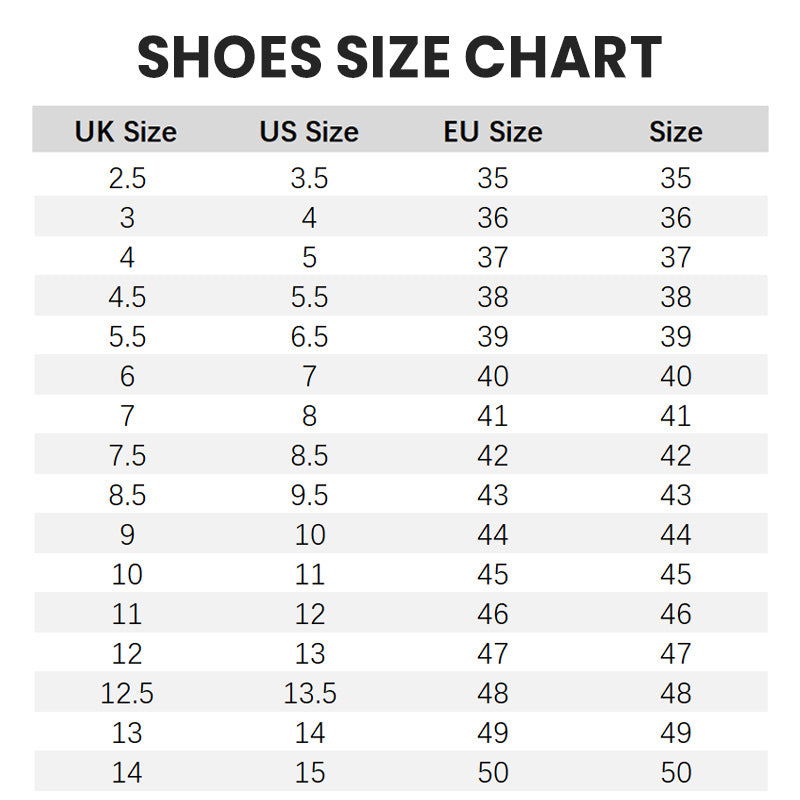Select the 36 value in EU Size column
The width and height of the screenshot is (800, 800).
pos(493,218)
